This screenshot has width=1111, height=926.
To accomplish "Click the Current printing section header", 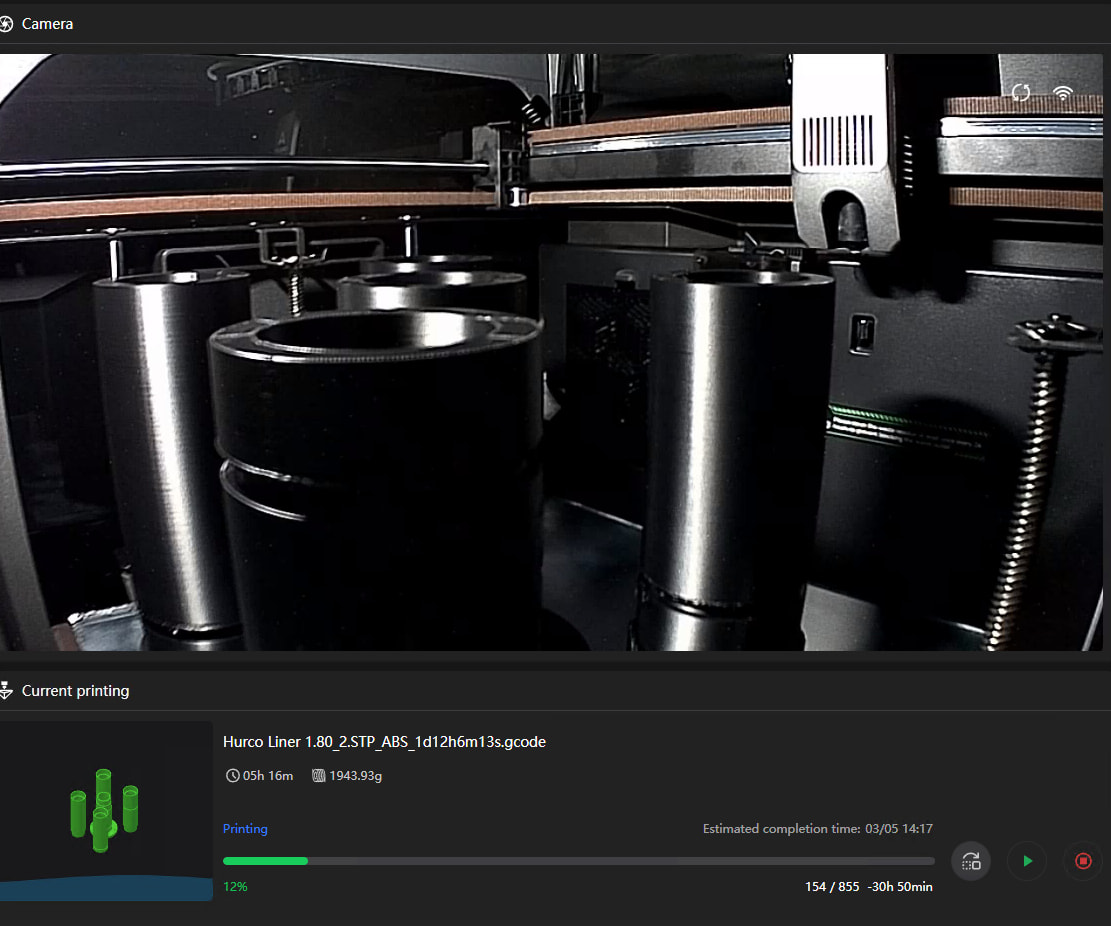I will 75,691.
